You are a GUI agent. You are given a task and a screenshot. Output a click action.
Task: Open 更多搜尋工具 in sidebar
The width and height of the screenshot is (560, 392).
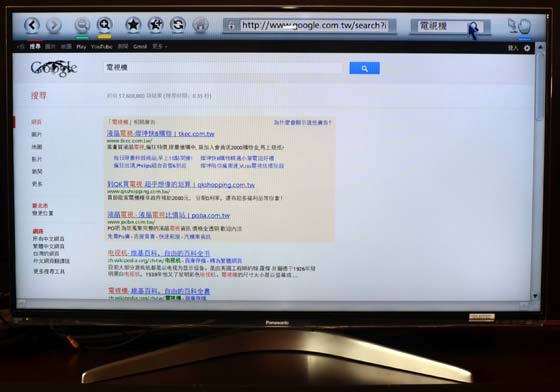click(49, 271)
